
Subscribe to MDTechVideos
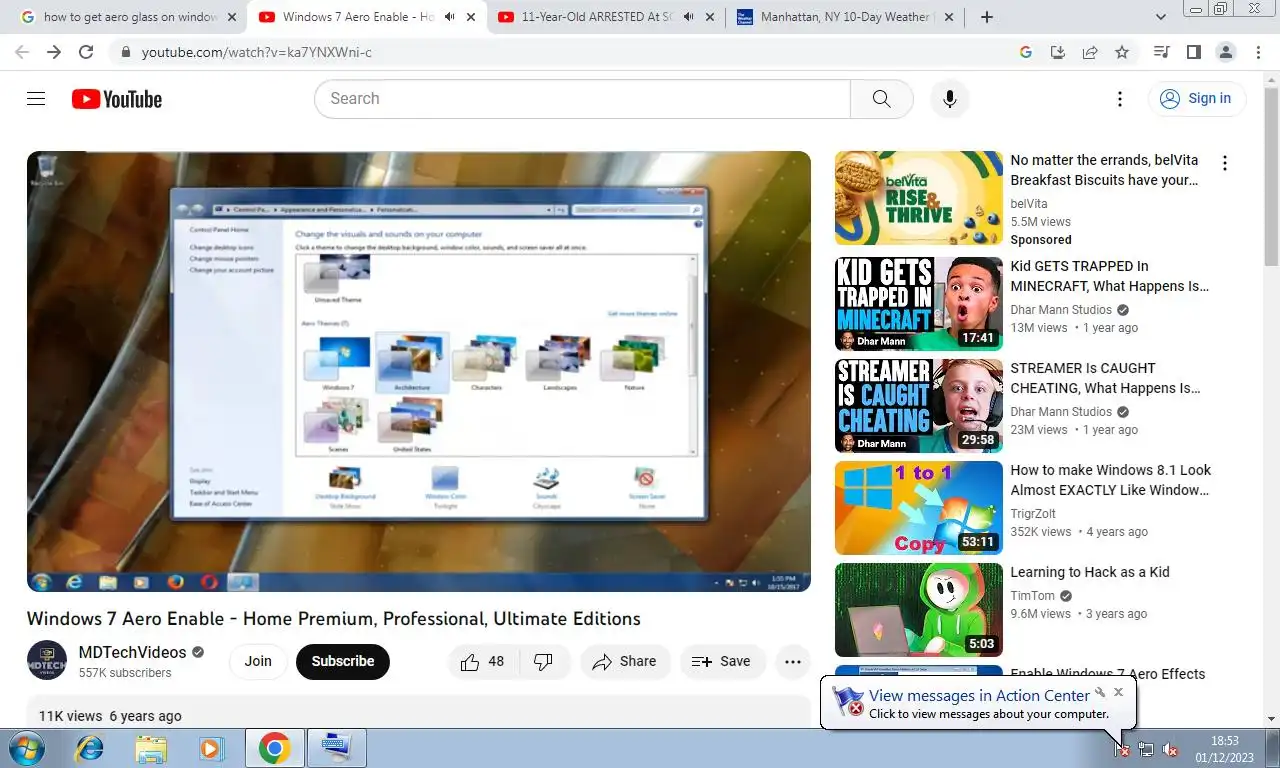pos(343,661)
